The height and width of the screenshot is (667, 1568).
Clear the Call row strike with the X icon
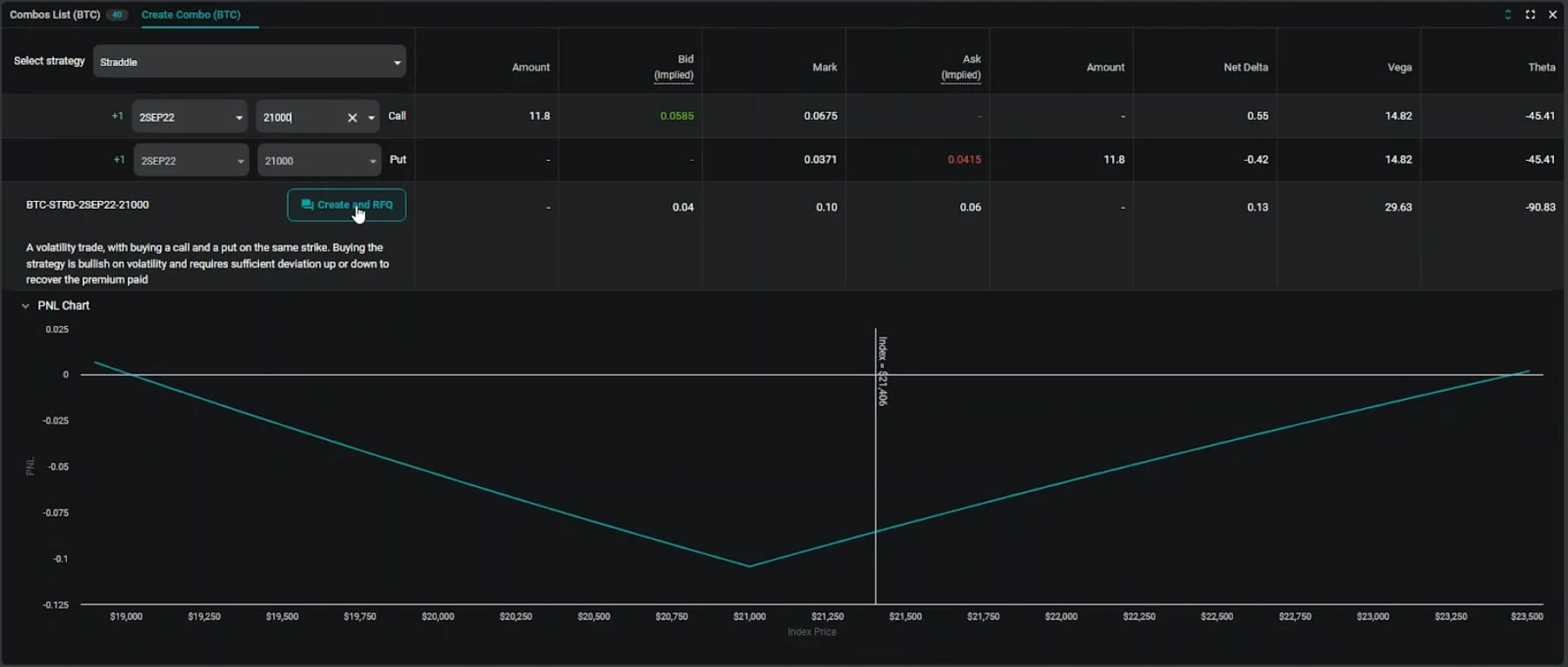tap(352, 117)
